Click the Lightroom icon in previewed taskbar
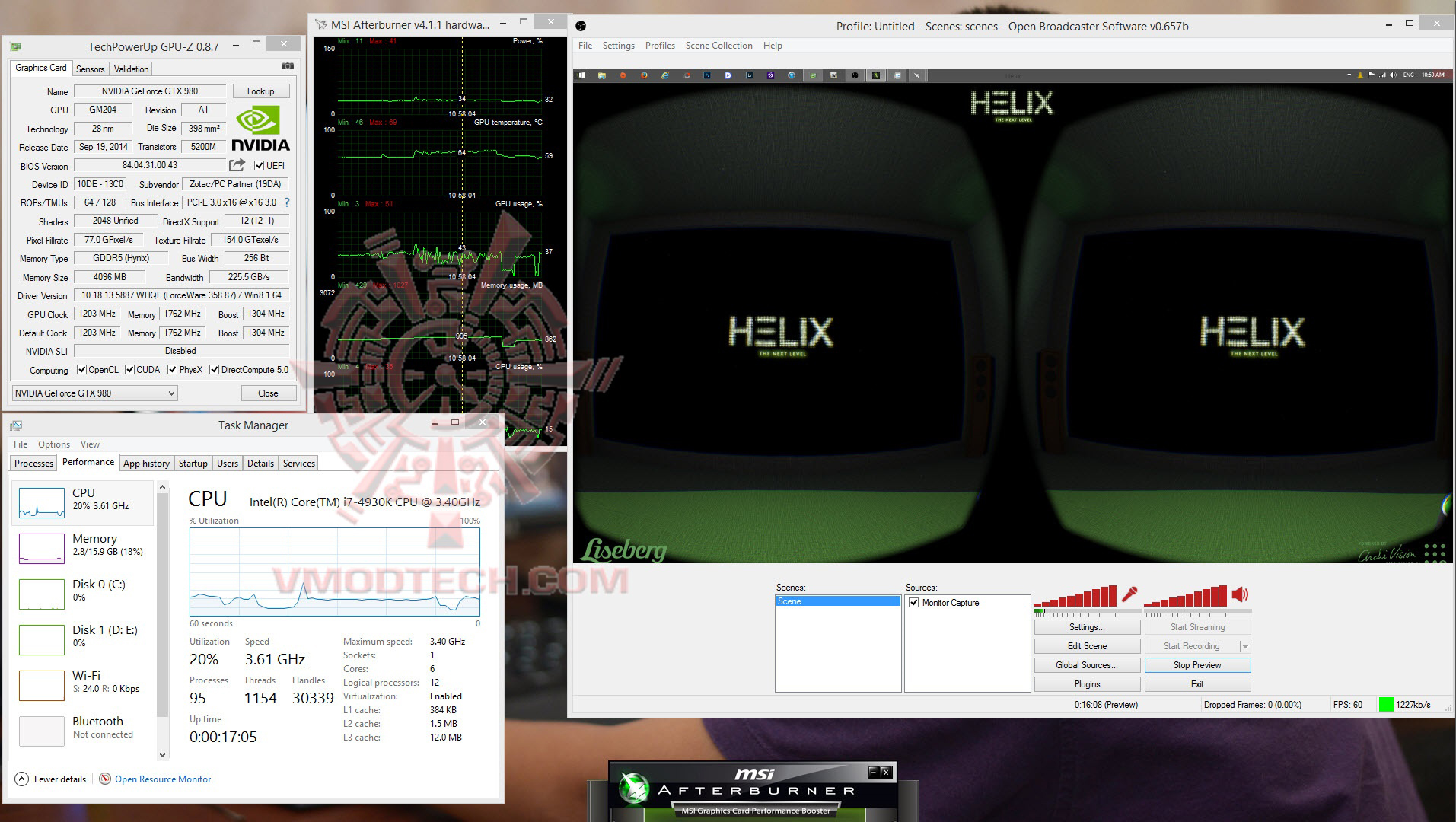The width and height of the screenshot is (1456, 822). (x=750, y=75)
